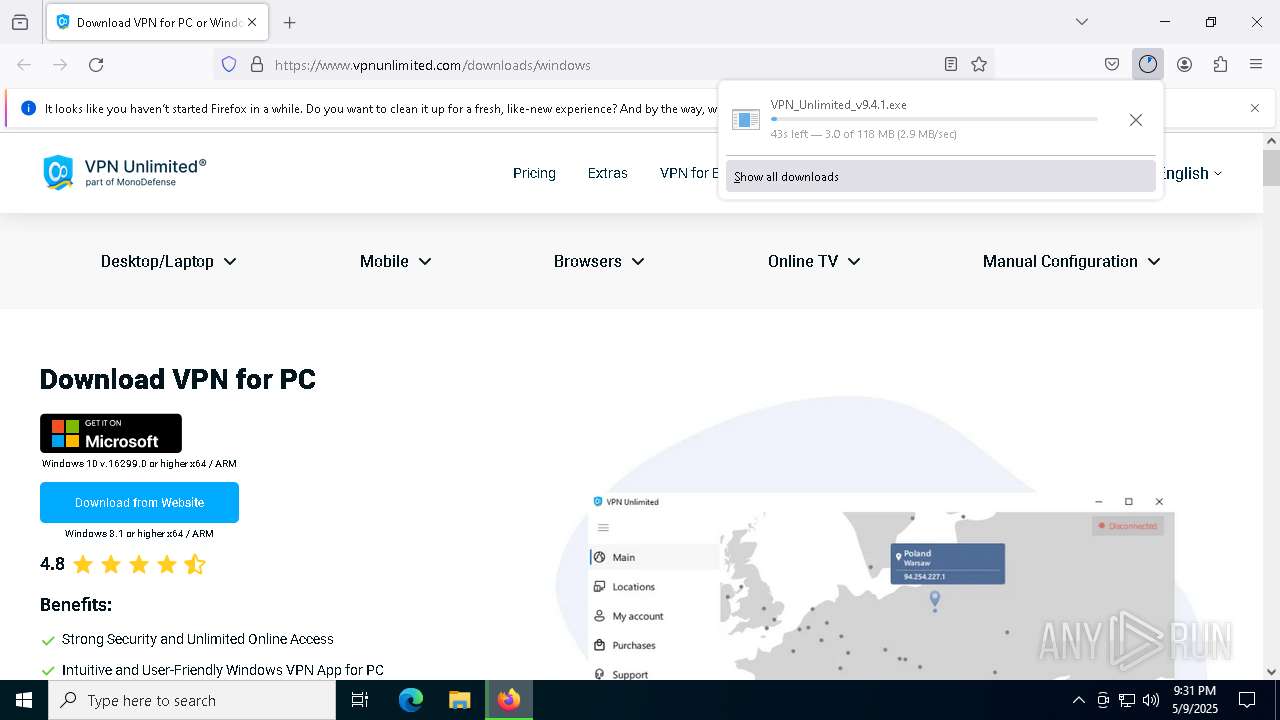Close the Download VPN for PC tab
The height and width of the screenshot is (720, 1280).
click(252, 22)
